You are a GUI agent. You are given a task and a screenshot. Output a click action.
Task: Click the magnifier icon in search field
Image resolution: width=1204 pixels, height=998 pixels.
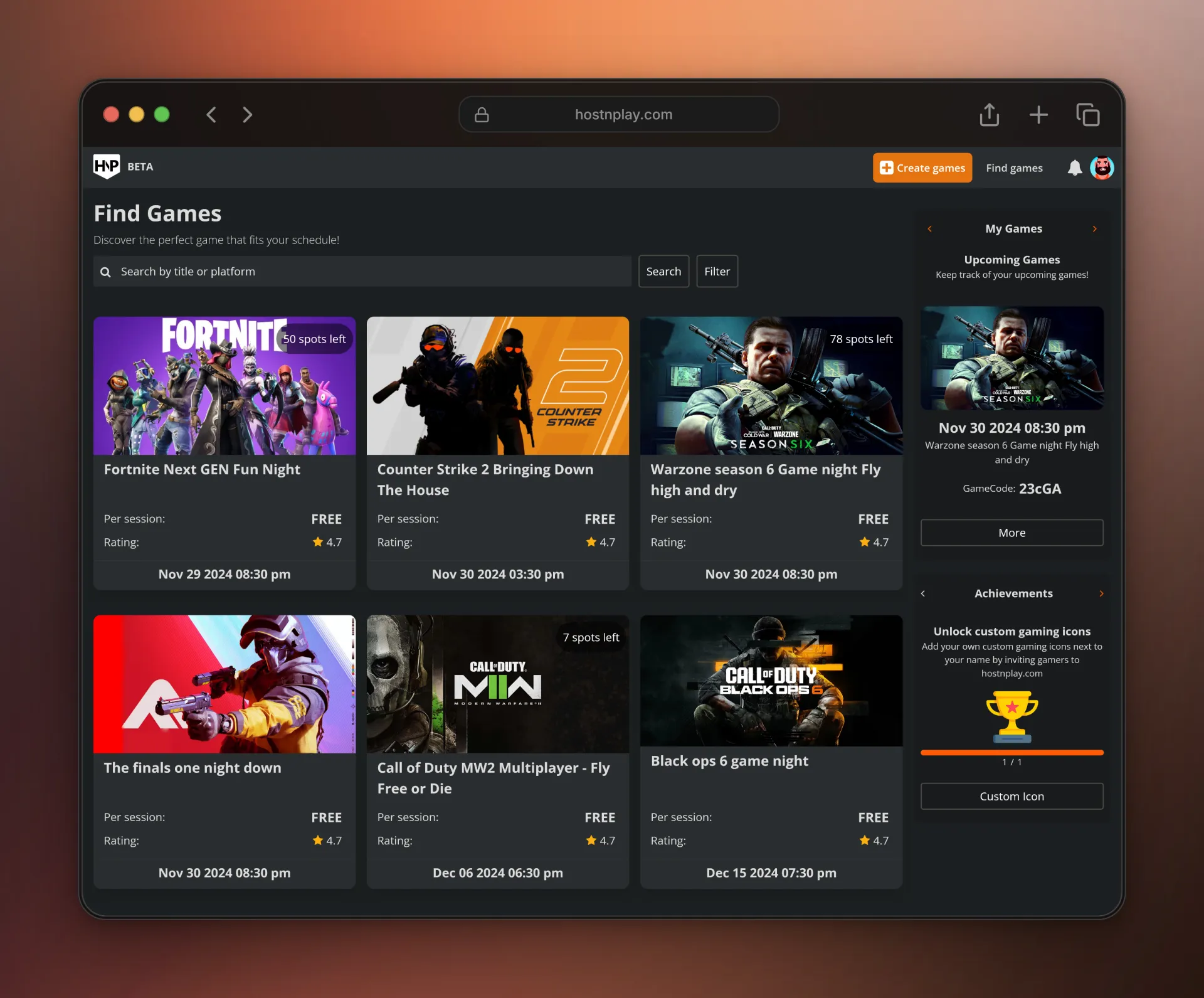pyautogui.click(x=105, y=272)
